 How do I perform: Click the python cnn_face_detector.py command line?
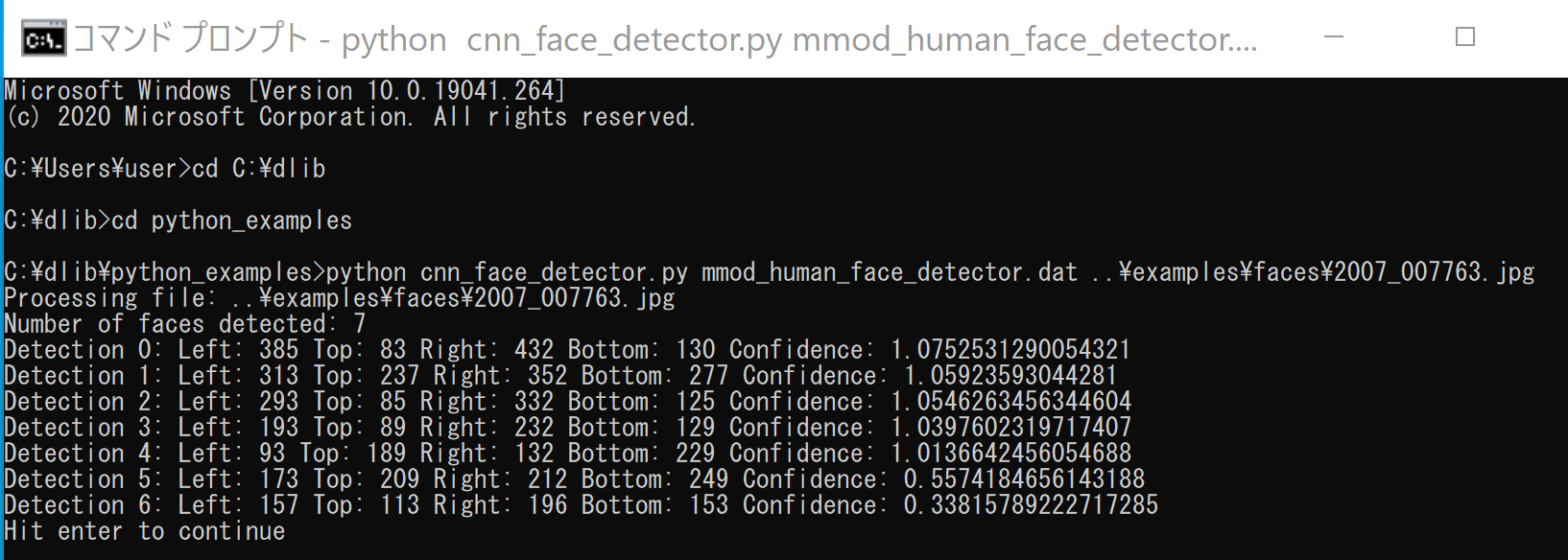tap(770, 272)
